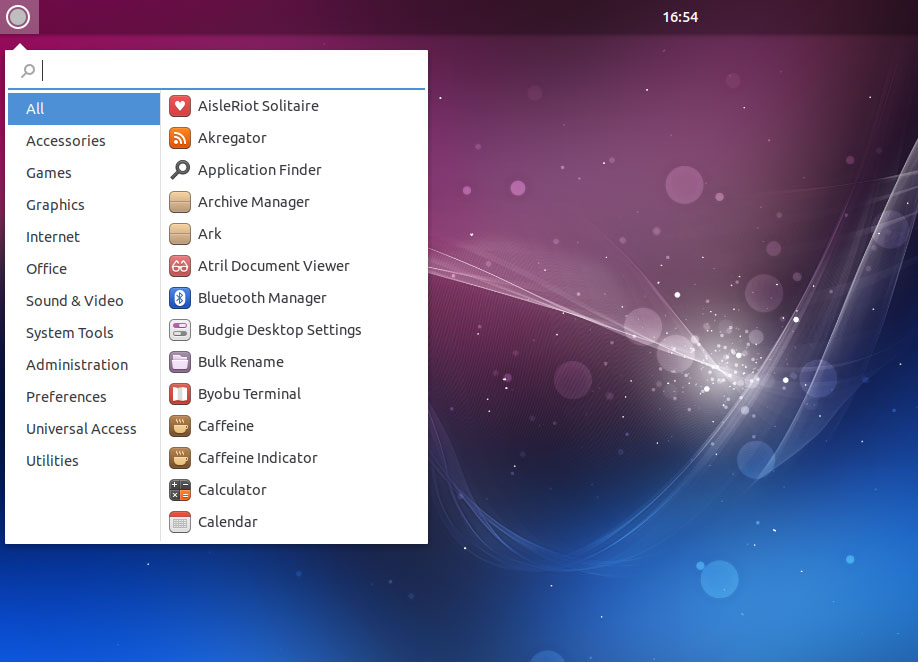Browse the Internet category
Image resolution: width=918 pixels, height=662 pixels.
tap(52, 236)
